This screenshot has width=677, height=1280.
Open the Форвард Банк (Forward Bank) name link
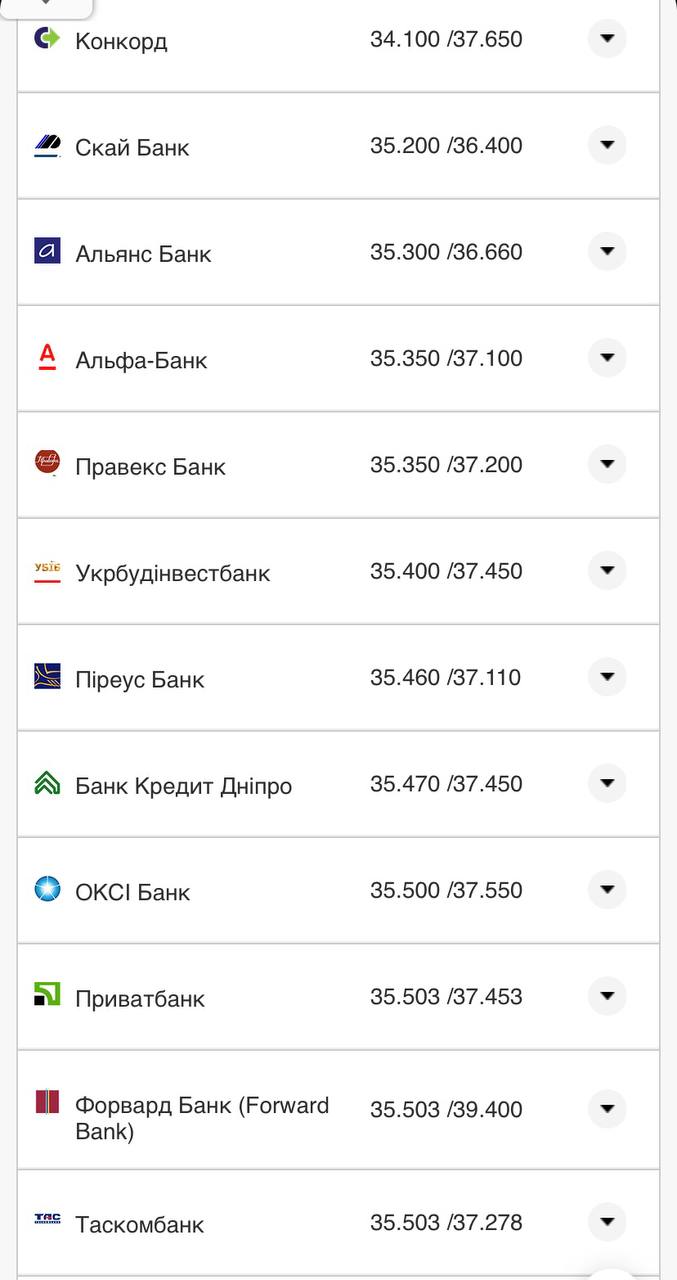(201, 1118)
